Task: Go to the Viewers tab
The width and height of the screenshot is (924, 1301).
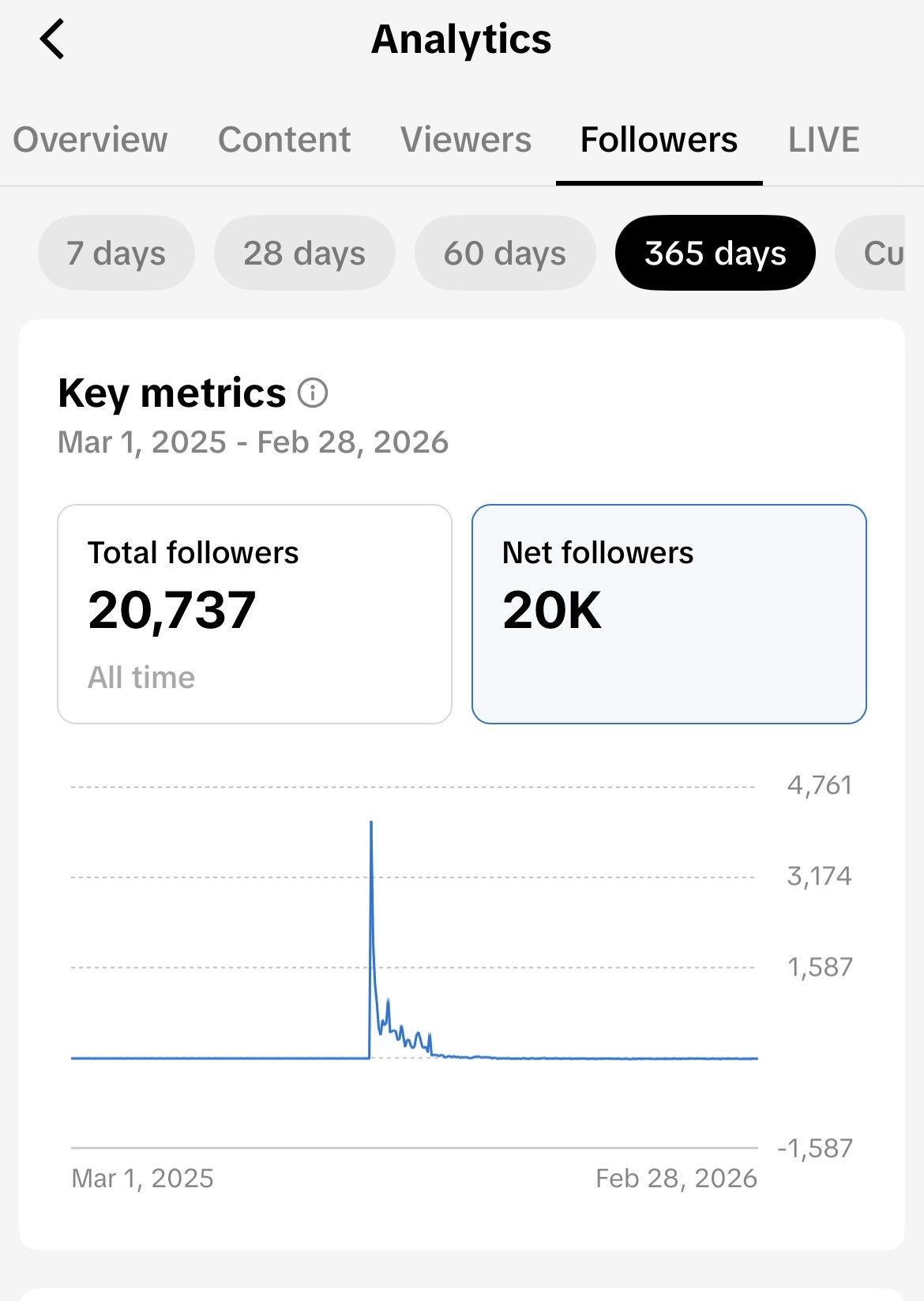Action: click(466, 140)
